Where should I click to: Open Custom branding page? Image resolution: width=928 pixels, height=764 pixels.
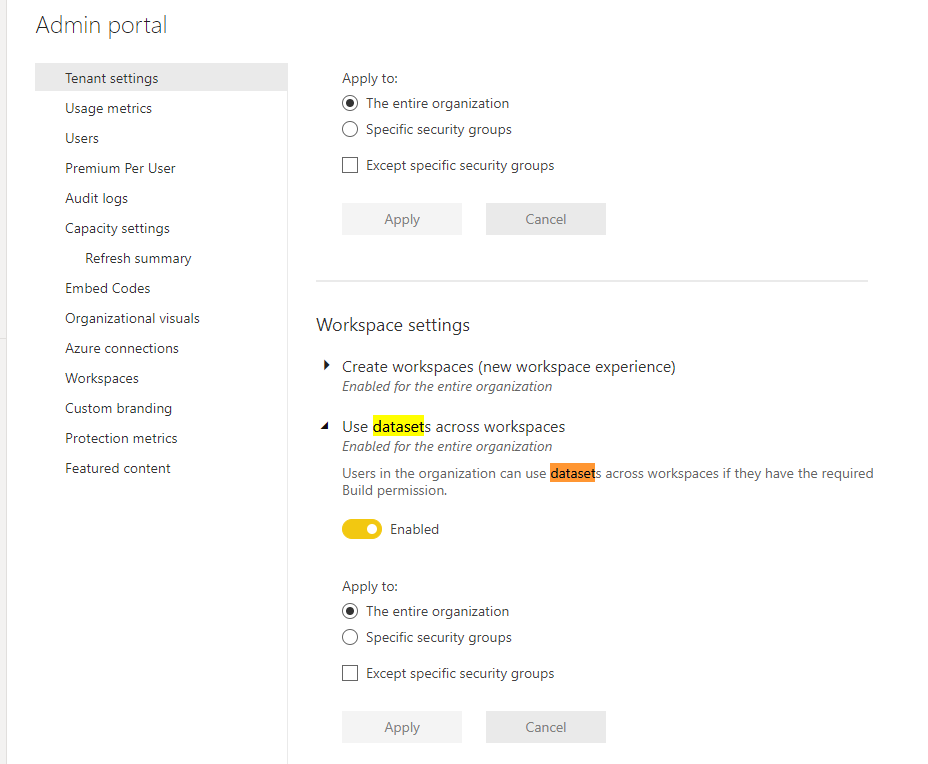click(x=118, y=408)
